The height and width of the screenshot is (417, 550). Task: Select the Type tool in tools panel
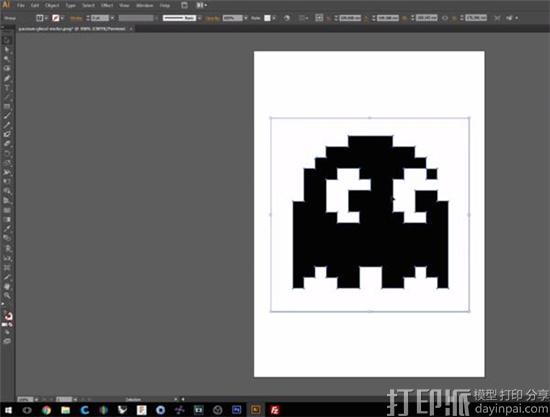[x=7, y=88]
